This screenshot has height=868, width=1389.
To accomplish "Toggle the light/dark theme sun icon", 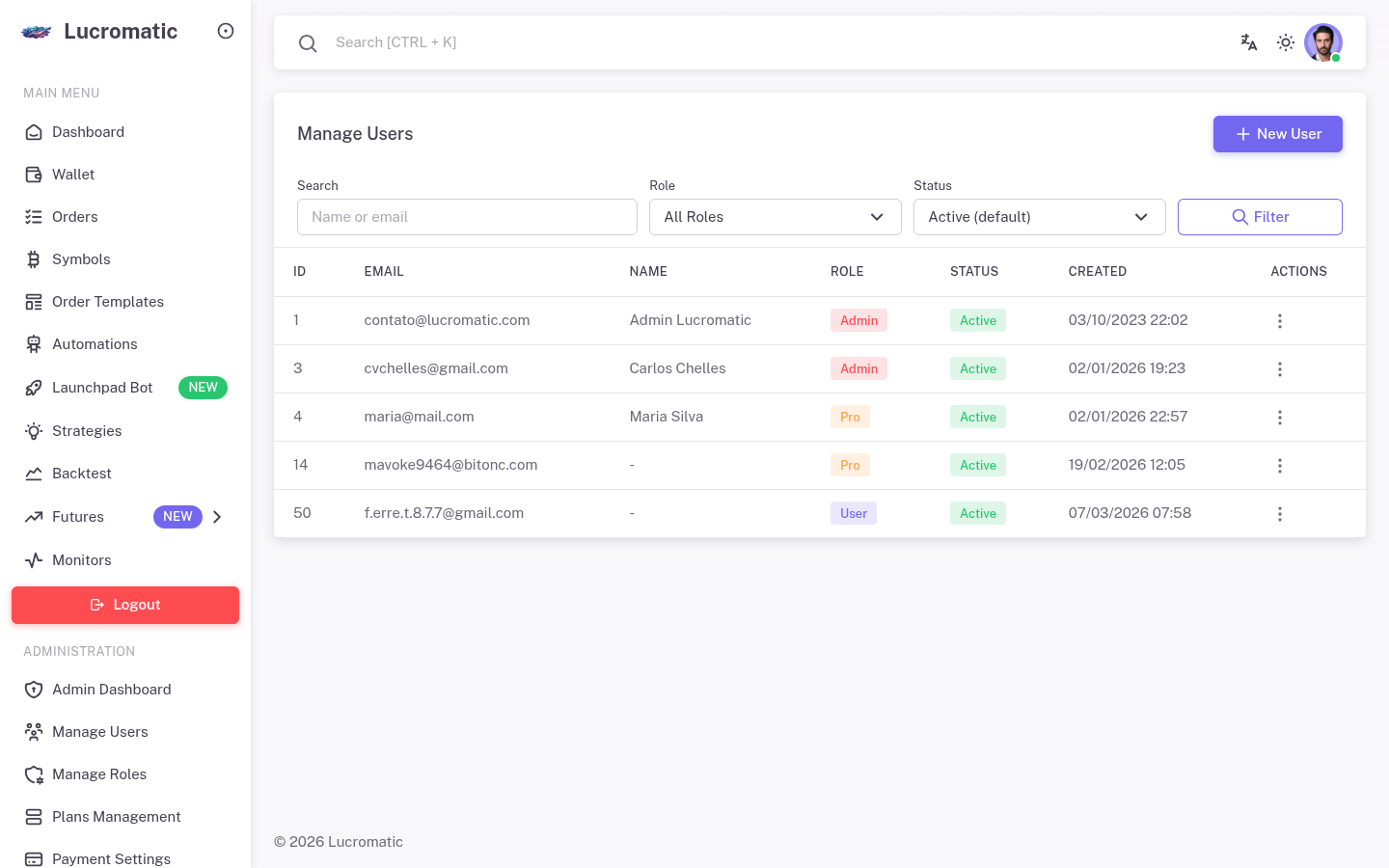I will point(1286,42).
